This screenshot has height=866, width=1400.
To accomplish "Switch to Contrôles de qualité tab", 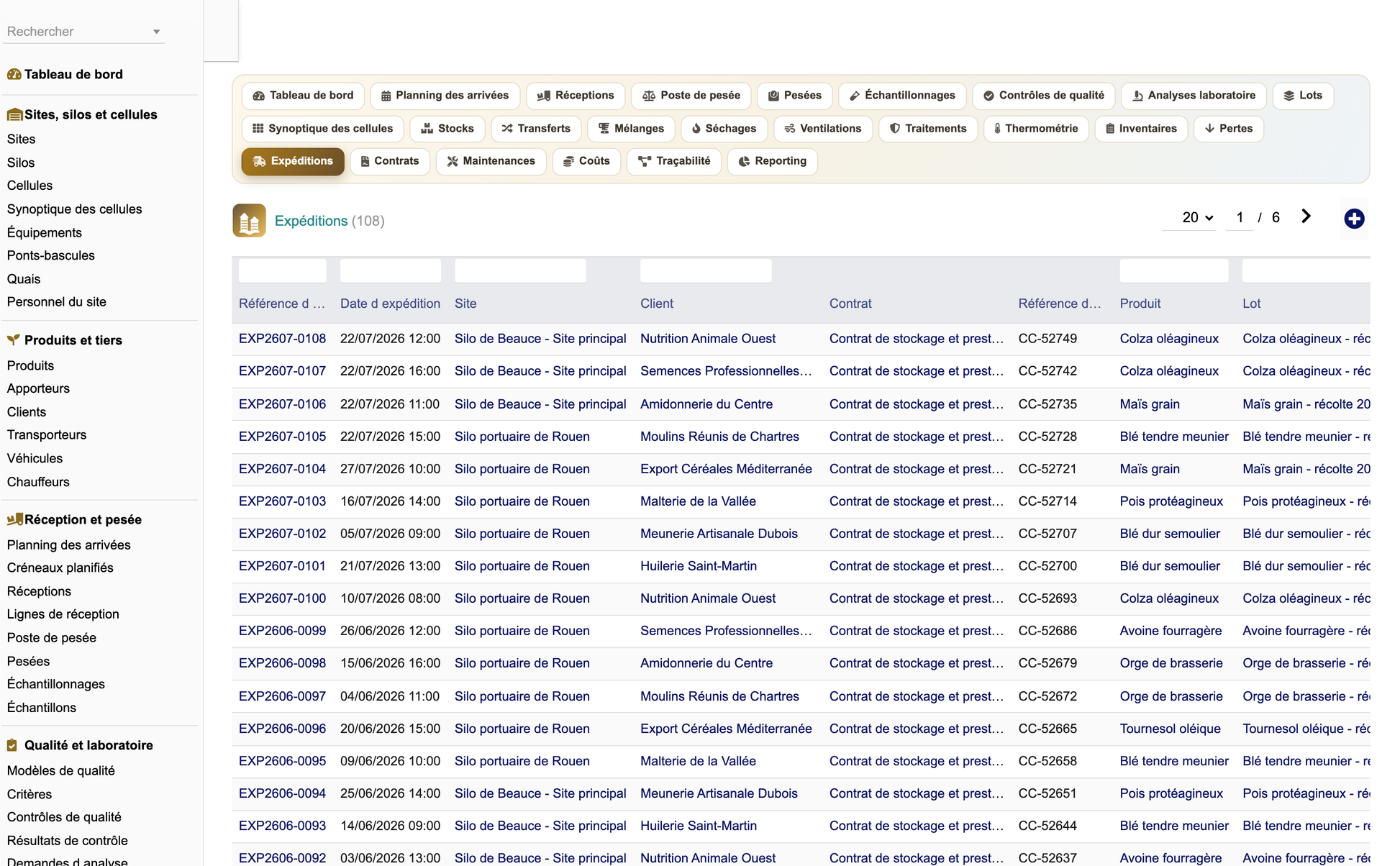I will point(1043,96).
